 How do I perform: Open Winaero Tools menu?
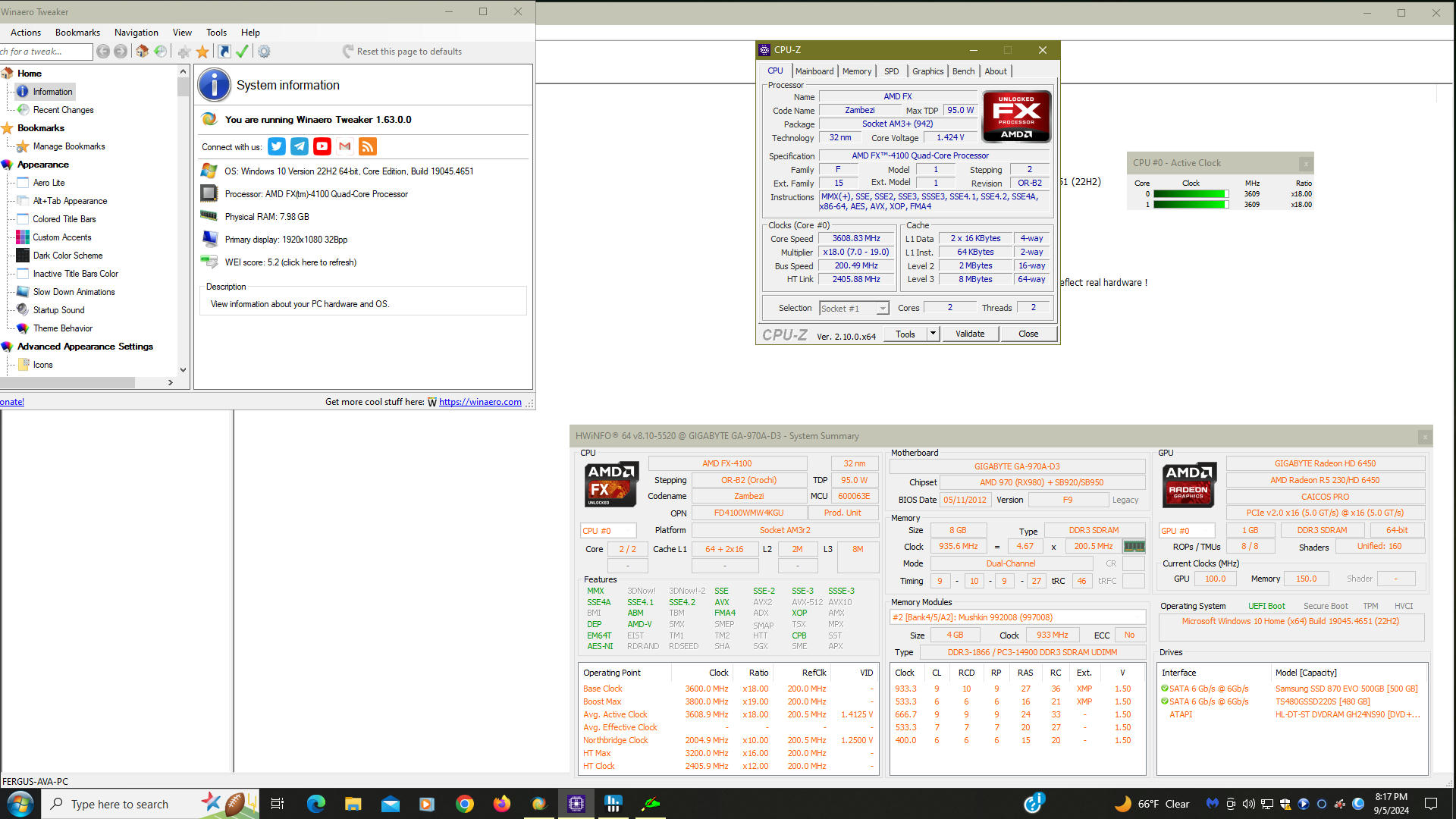point(216,33)
